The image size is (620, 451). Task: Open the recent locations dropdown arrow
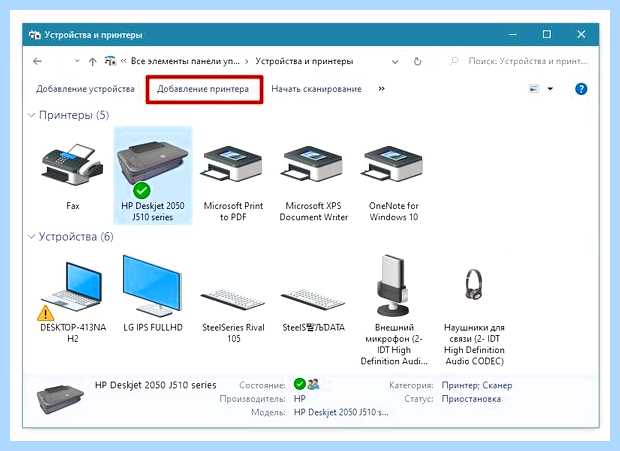pos(77,61)
